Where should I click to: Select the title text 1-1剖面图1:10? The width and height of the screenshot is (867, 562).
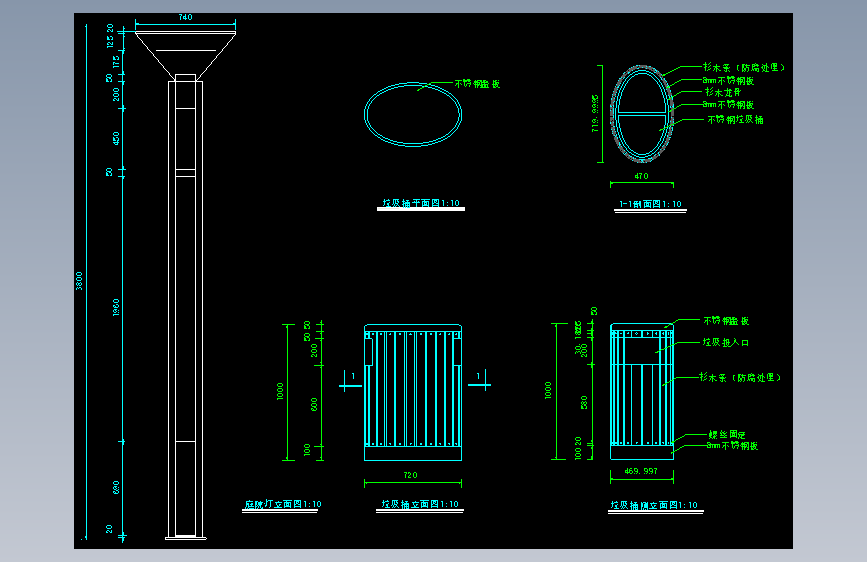[x=650, y=204]
